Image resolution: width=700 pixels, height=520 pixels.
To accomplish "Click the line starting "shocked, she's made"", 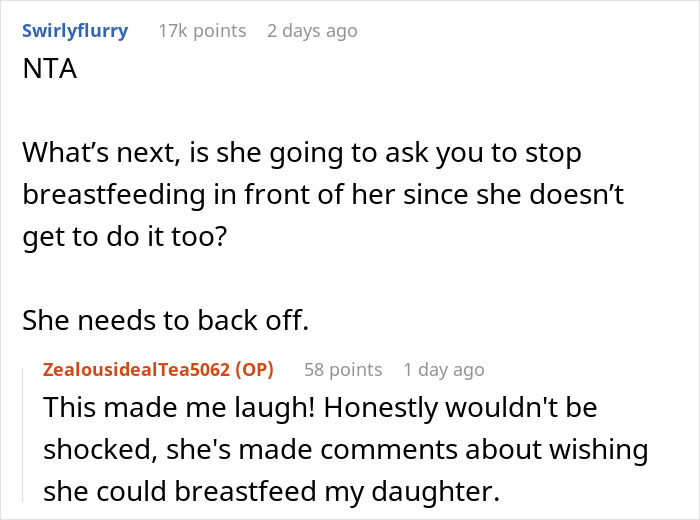I will point(345,450).
